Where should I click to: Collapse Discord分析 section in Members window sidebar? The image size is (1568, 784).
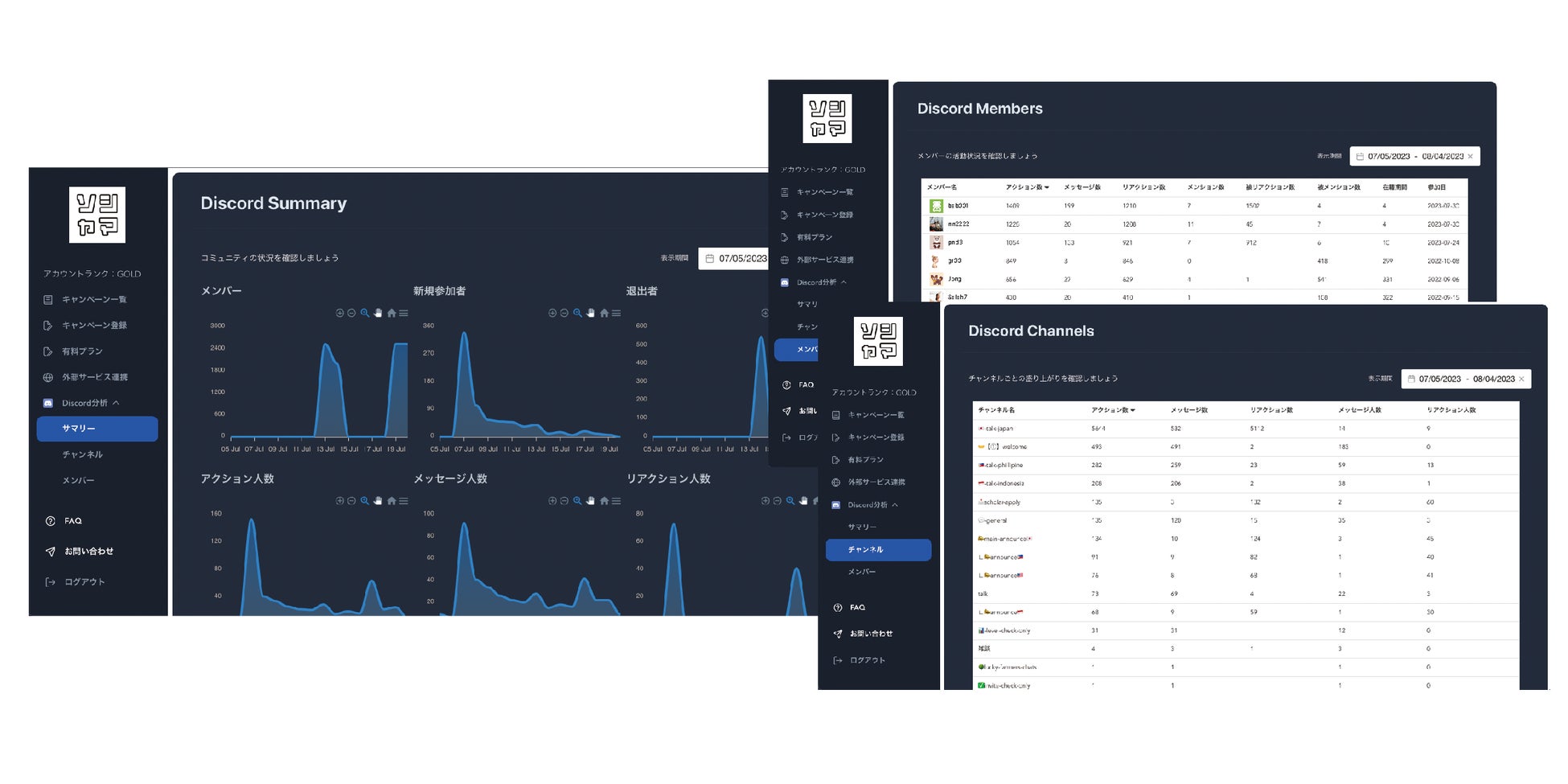point(844,282)
